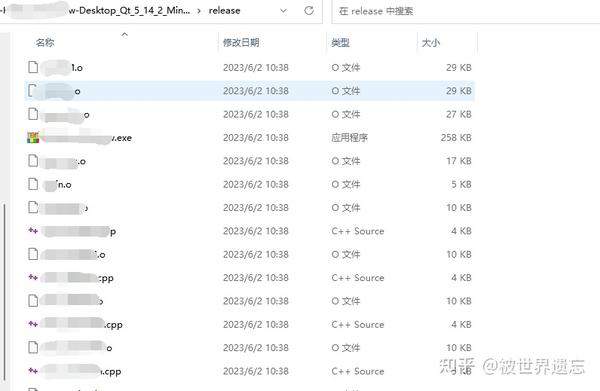The image size is (600, 391).
Task: Click the 27 KB size cell
Action: [458, 114]
